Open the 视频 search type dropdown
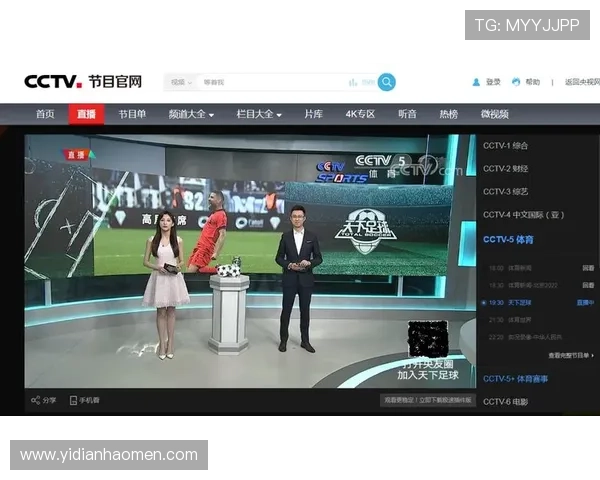Viewport: 600px width, 480px height. 181,82
